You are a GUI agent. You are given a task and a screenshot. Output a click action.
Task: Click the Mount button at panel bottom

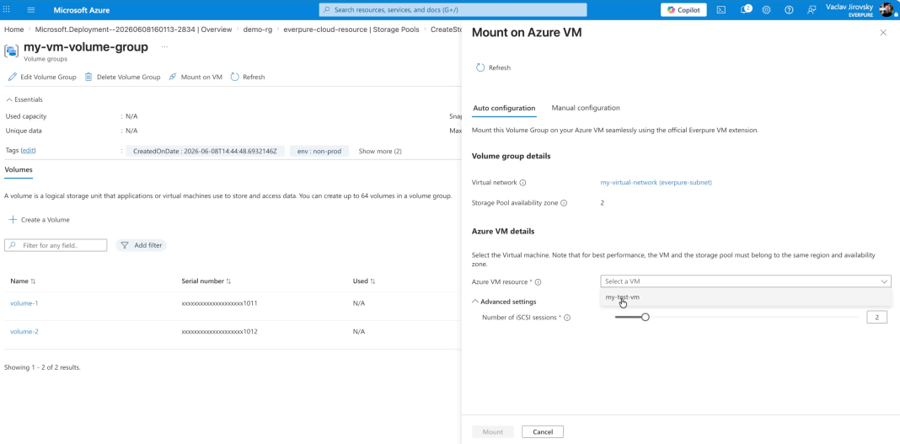click(492, 432)
